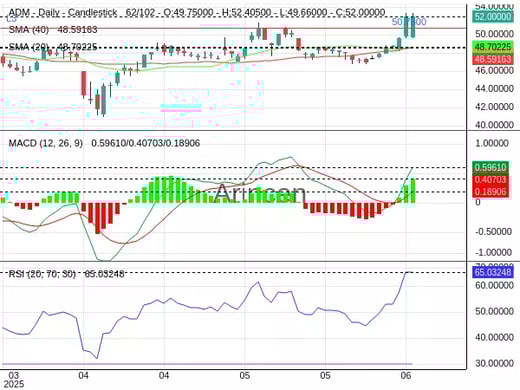The image size is (520, 390).
Task: Click the red 48.59163 price tag
Action: tap(493, 59)
